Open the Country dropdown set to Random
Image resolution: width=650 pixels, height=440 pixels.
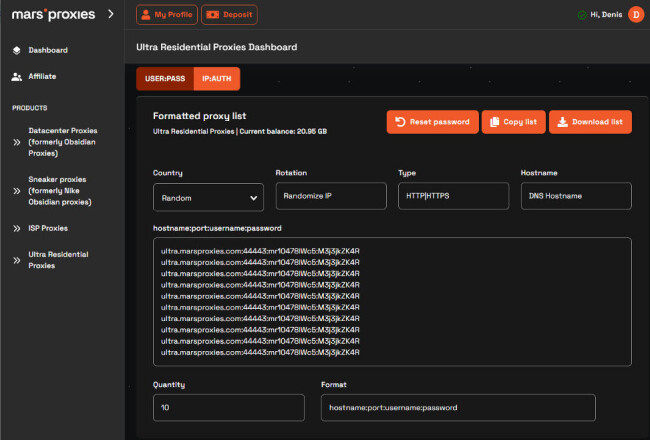click(x=208, y=198)
